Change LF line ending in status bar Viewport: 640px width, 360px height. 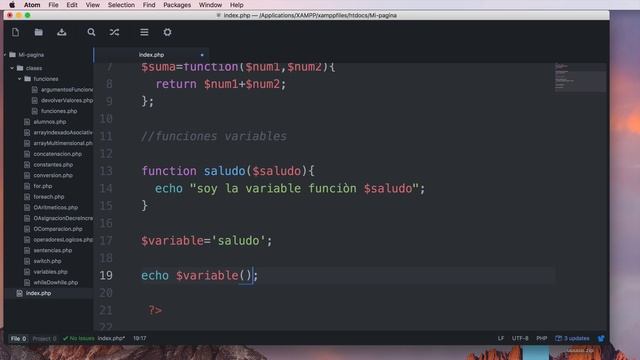(x=501, y=338)
